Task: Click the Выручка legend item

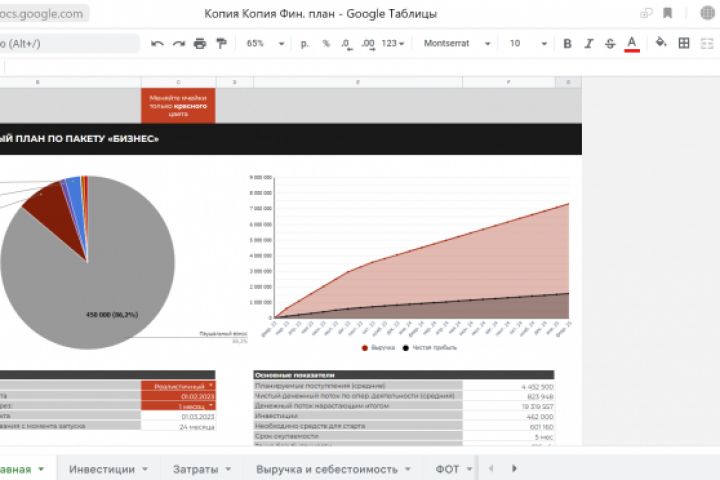Action: (378, 348)
